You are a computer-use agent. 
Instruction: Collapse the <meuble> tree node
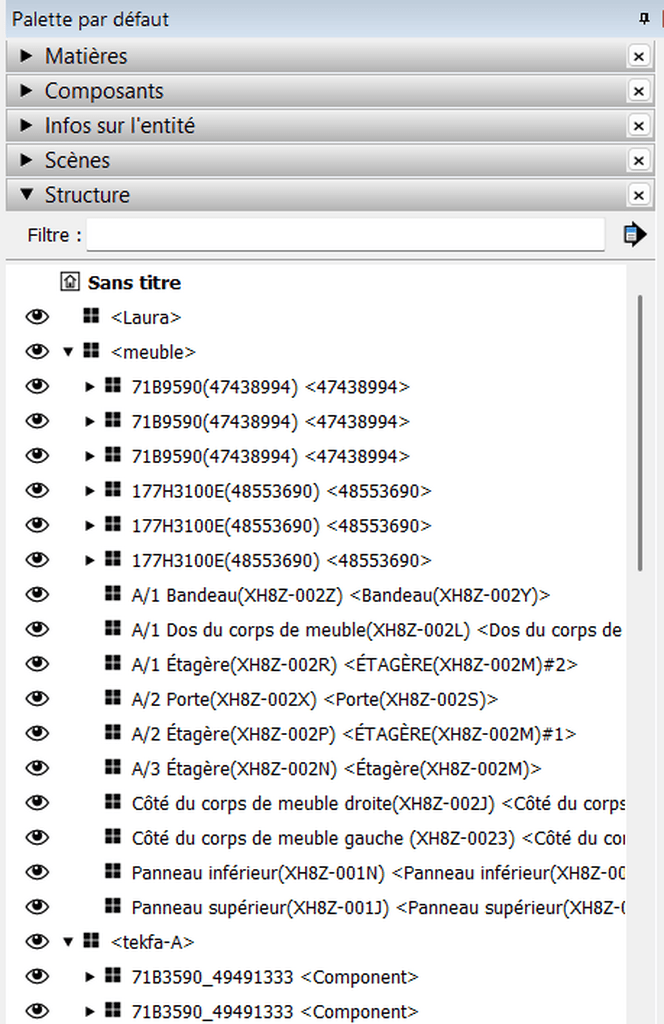[68, 352]
